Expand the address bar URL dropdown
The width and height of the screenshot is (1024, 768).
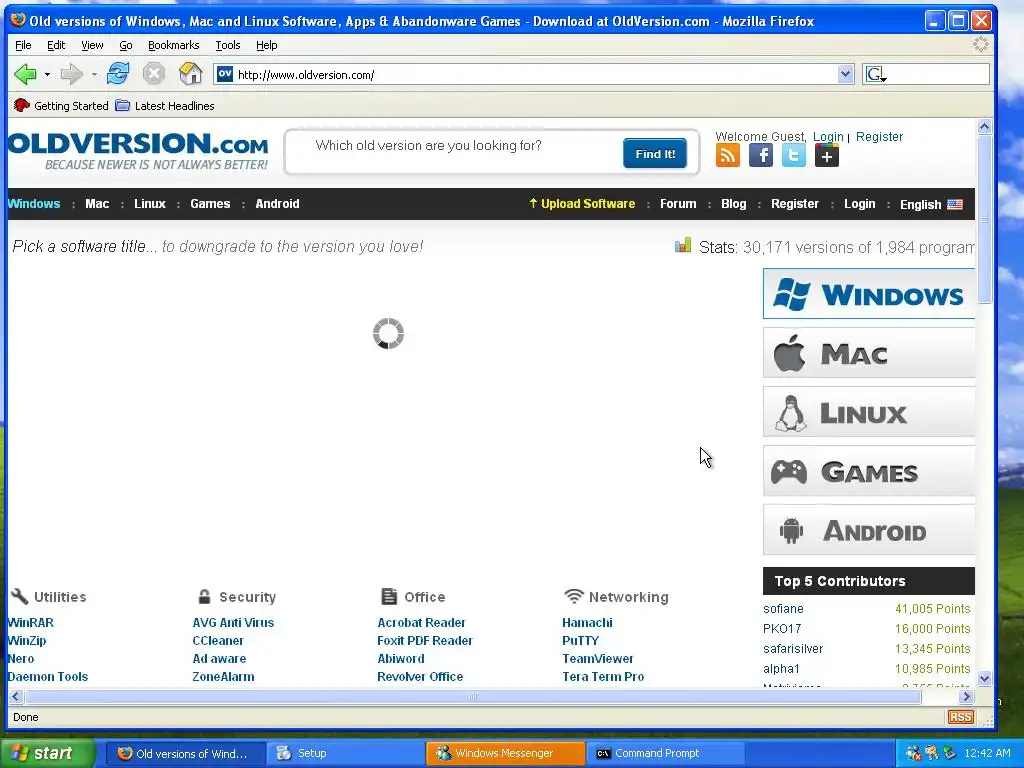[x=845, y=74]
